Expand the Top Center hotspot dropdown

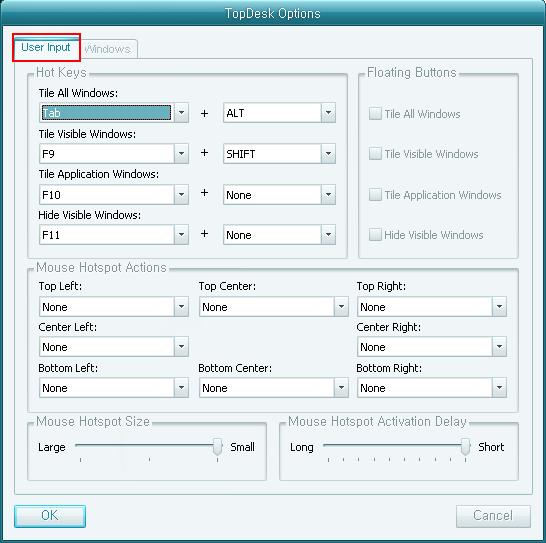[274, 307]
